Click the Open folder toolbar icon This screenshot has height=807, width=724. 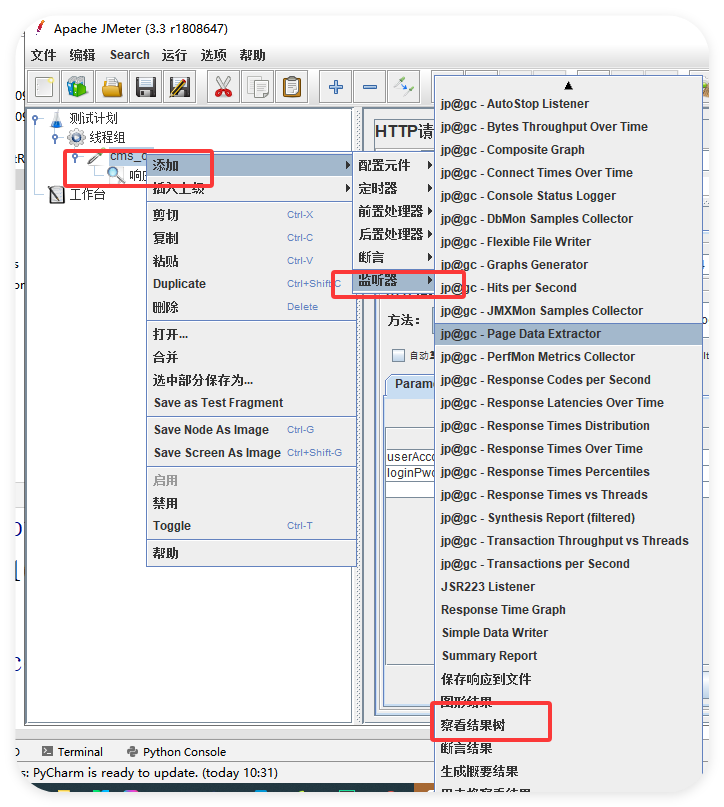112,86
